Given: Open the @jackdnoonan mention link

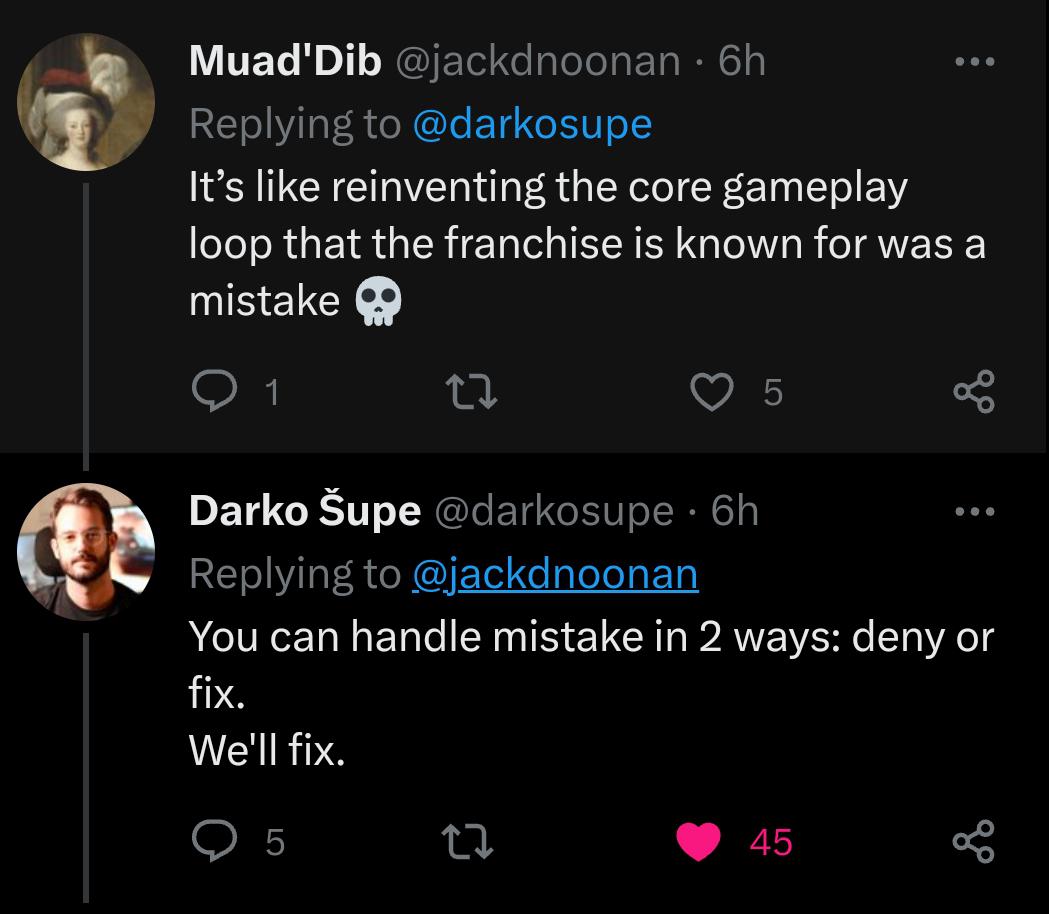Looking at the screenshot, I should [555, 574].
